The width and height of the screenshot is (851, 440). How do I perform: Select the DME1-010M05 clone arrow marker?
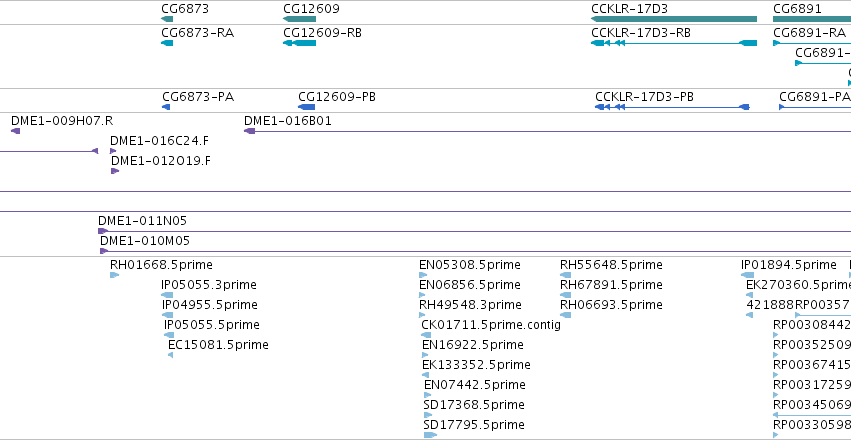[x=104, y=251]
